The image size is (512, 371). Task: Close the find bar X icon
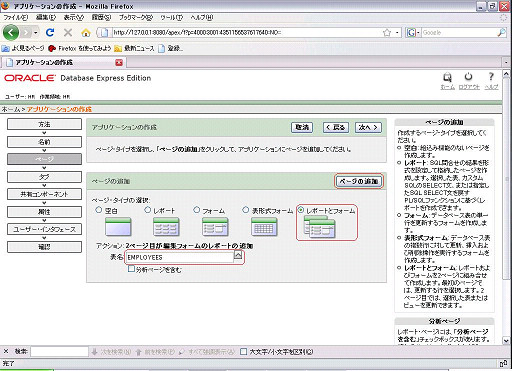click(x=6, y=351)
